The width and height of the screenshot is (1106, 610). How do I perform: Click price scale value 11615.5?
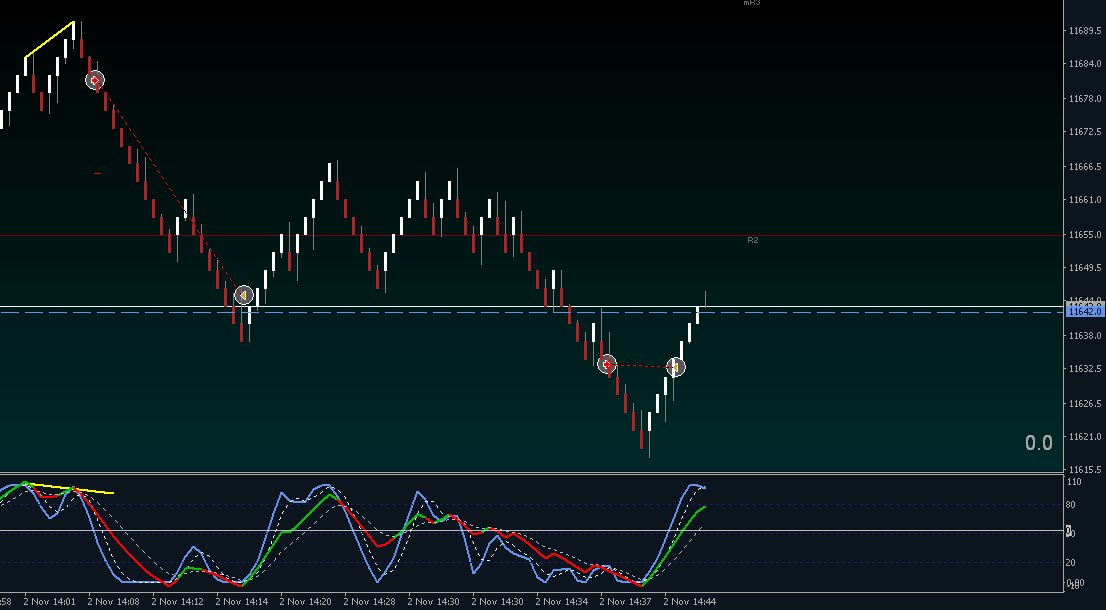(1086, 469)
